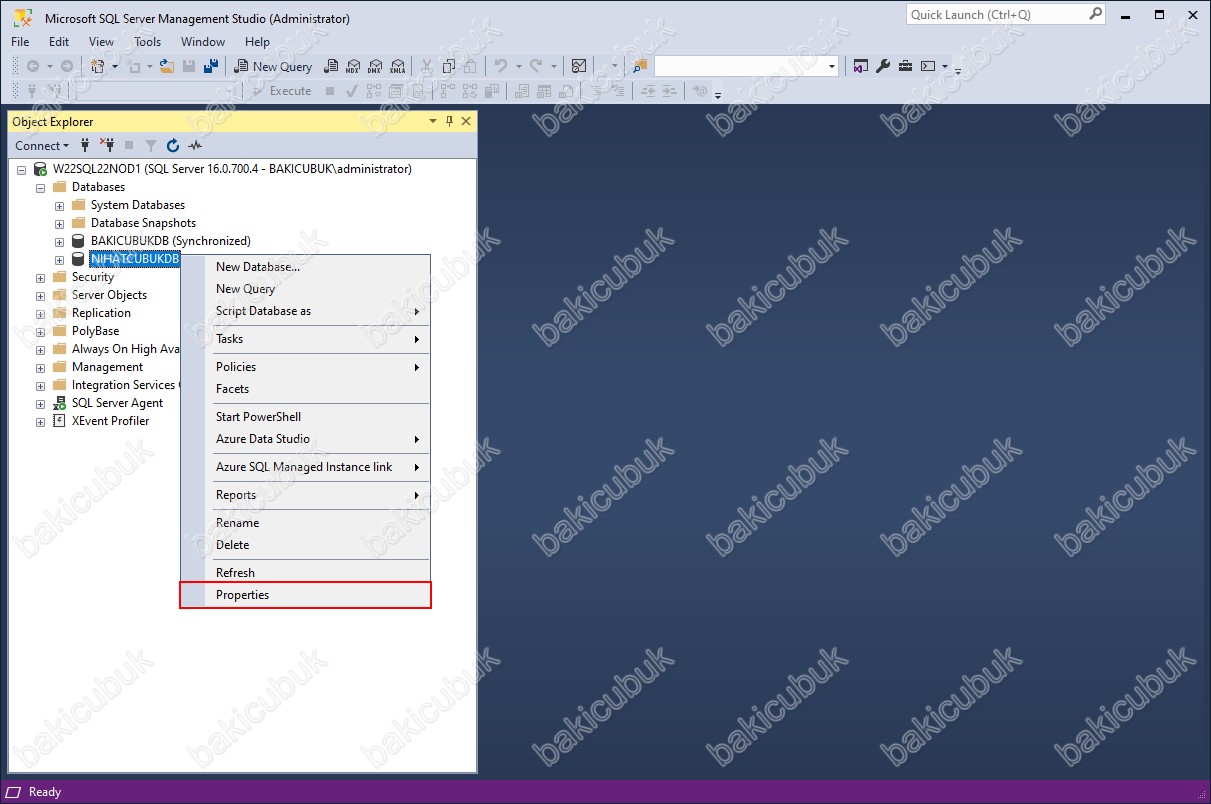1211x804 pixels.
Task: Click the New Project icon
Action: [97, 66]
